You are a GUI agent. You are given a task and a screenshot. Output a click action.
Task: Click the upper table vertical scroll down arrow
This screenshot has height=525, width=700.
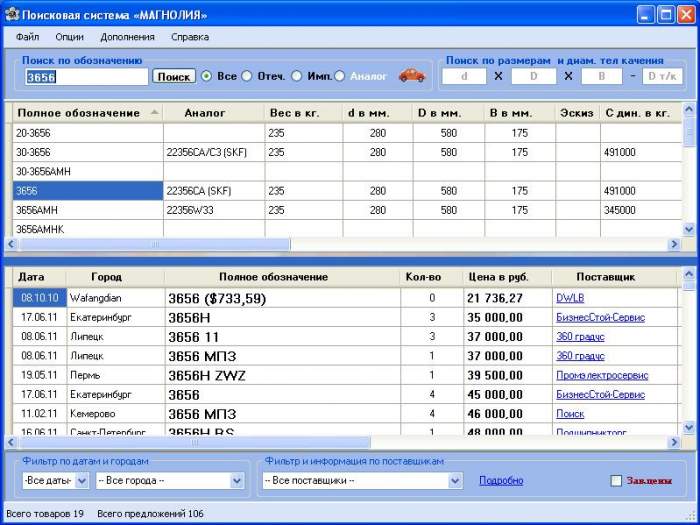point(689,229)
